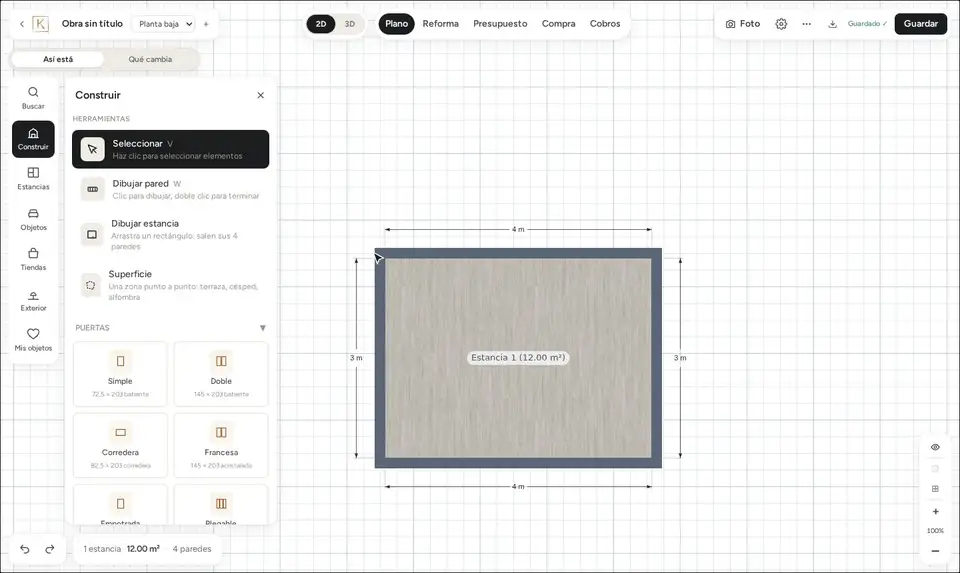This screenshot has height=573, width=960.
Task: Click the Guardar button
Action: click(920, 24)
